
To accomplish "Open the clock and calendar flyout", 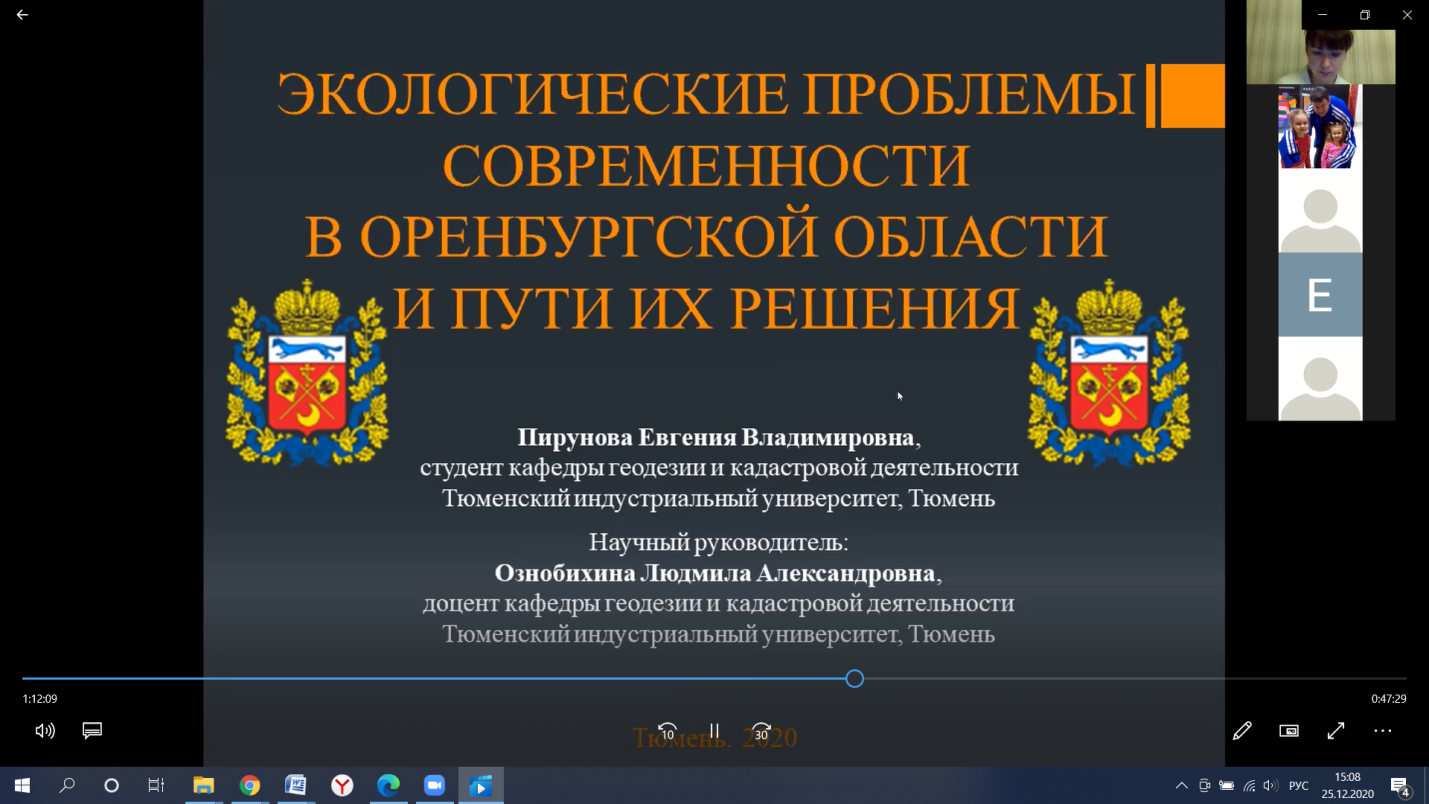I will [1348, 786].
